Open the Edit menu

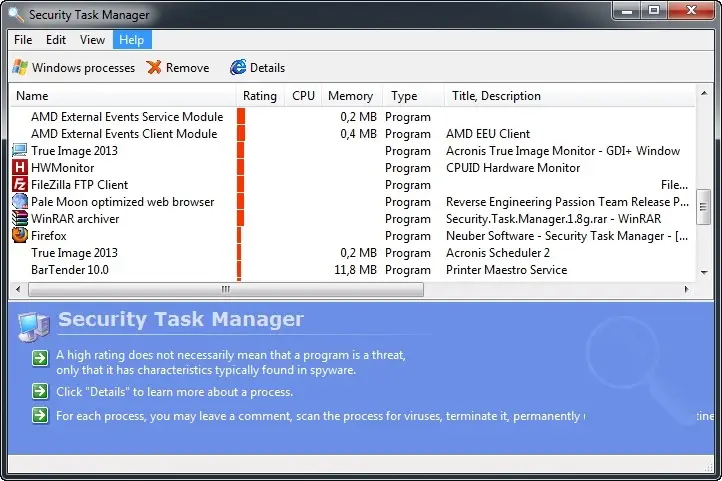point(56,40)
